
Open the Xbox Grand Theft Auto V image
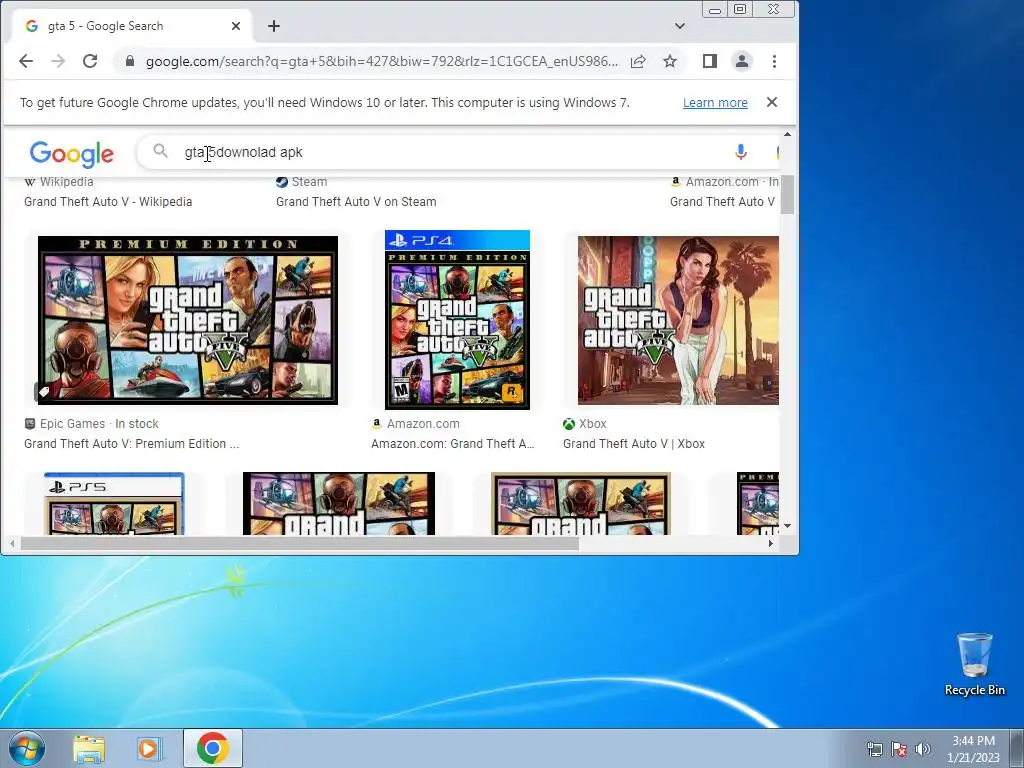(678, 321)
